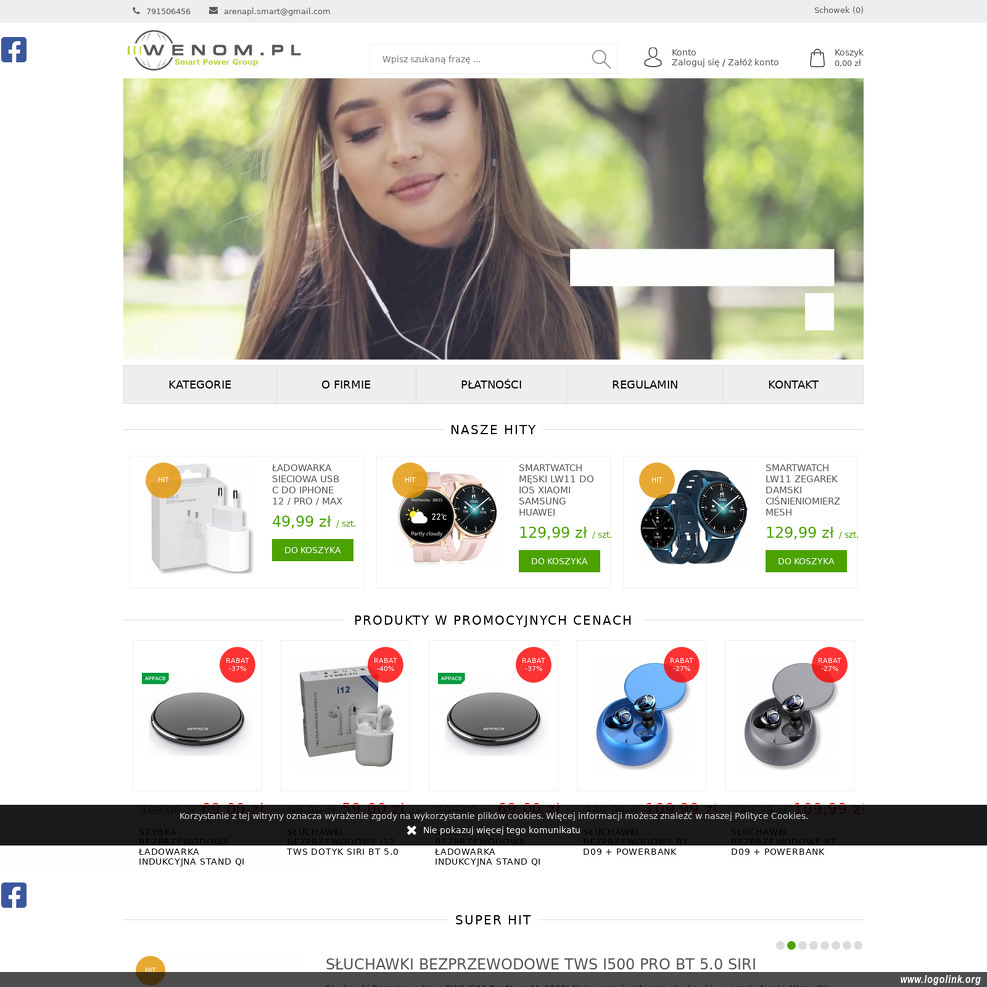Viewport: 987px width, 987px height.
Task: Go to PŁATNOŚCI menu item
Action: point(491,385)
